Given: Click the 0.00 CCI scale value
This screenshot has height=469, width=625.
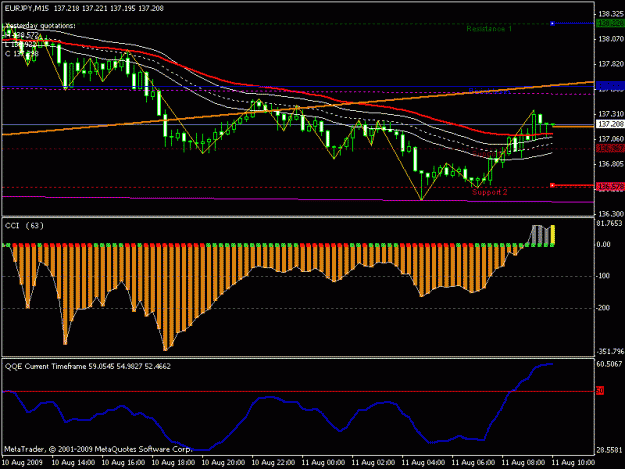Looking at the screenshot, I should coord(605,245).
